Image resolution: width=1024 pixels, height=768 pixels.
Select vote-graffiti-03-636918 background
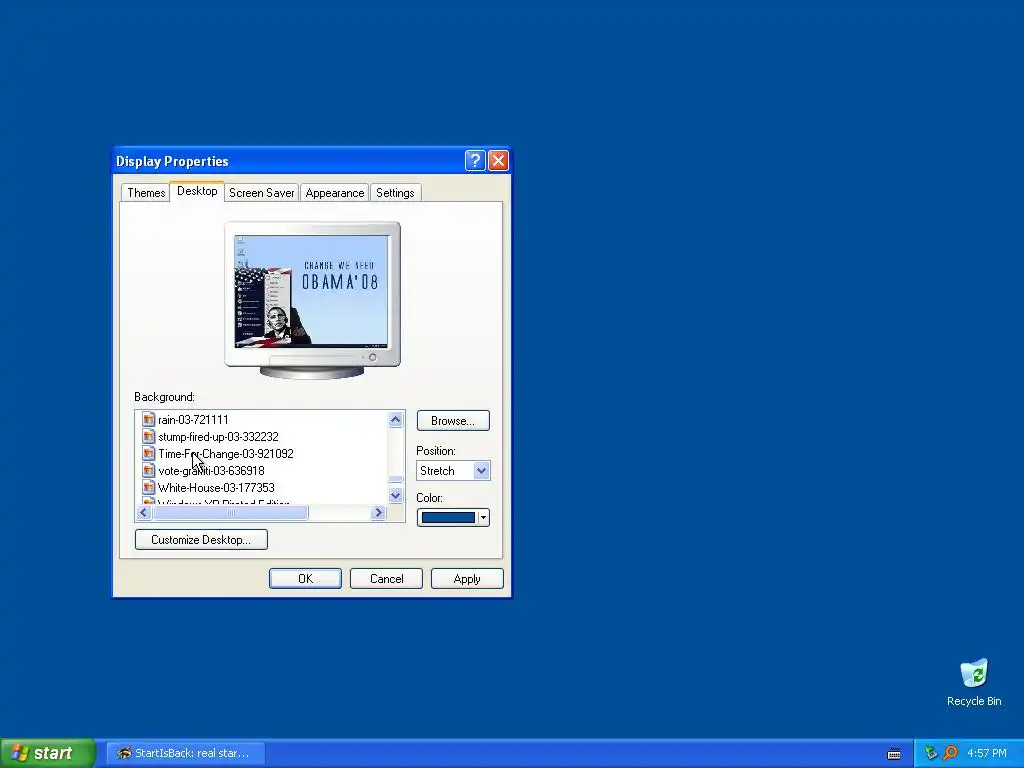point(211,471)
